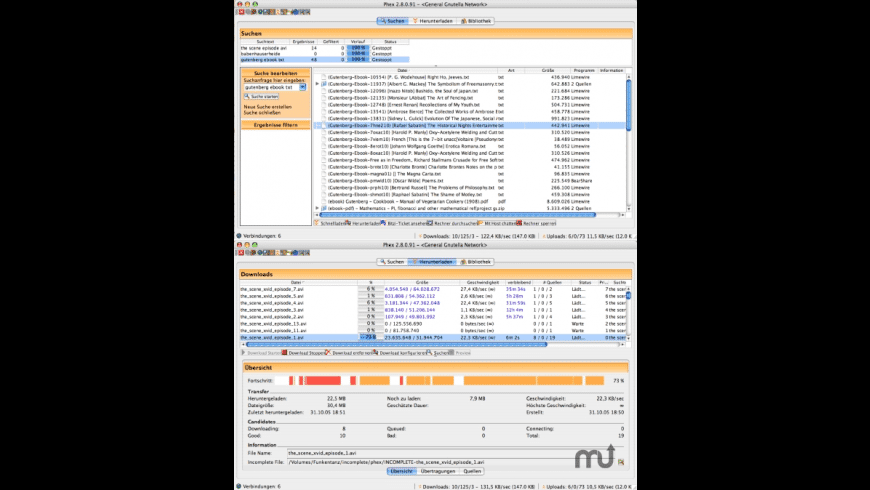
Task: Click Download Stoppen in the downloads window
Action: [304, 353]
